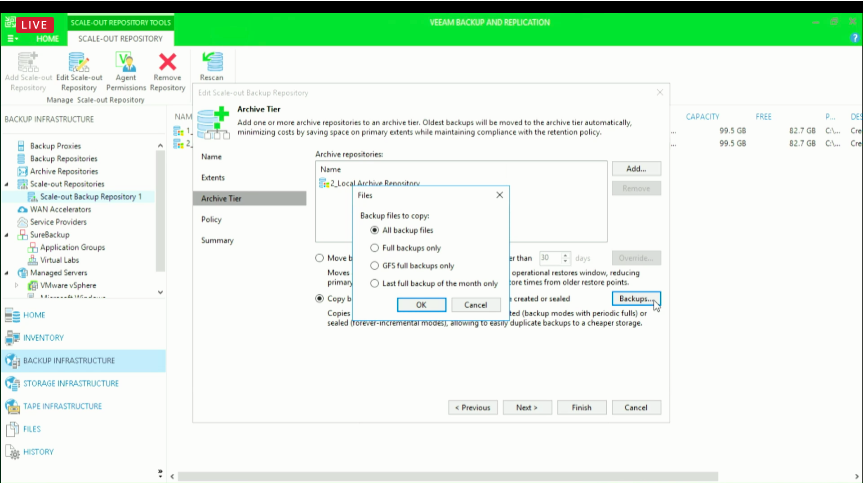Click the Rescan icon in ribbon

[211, 67]
